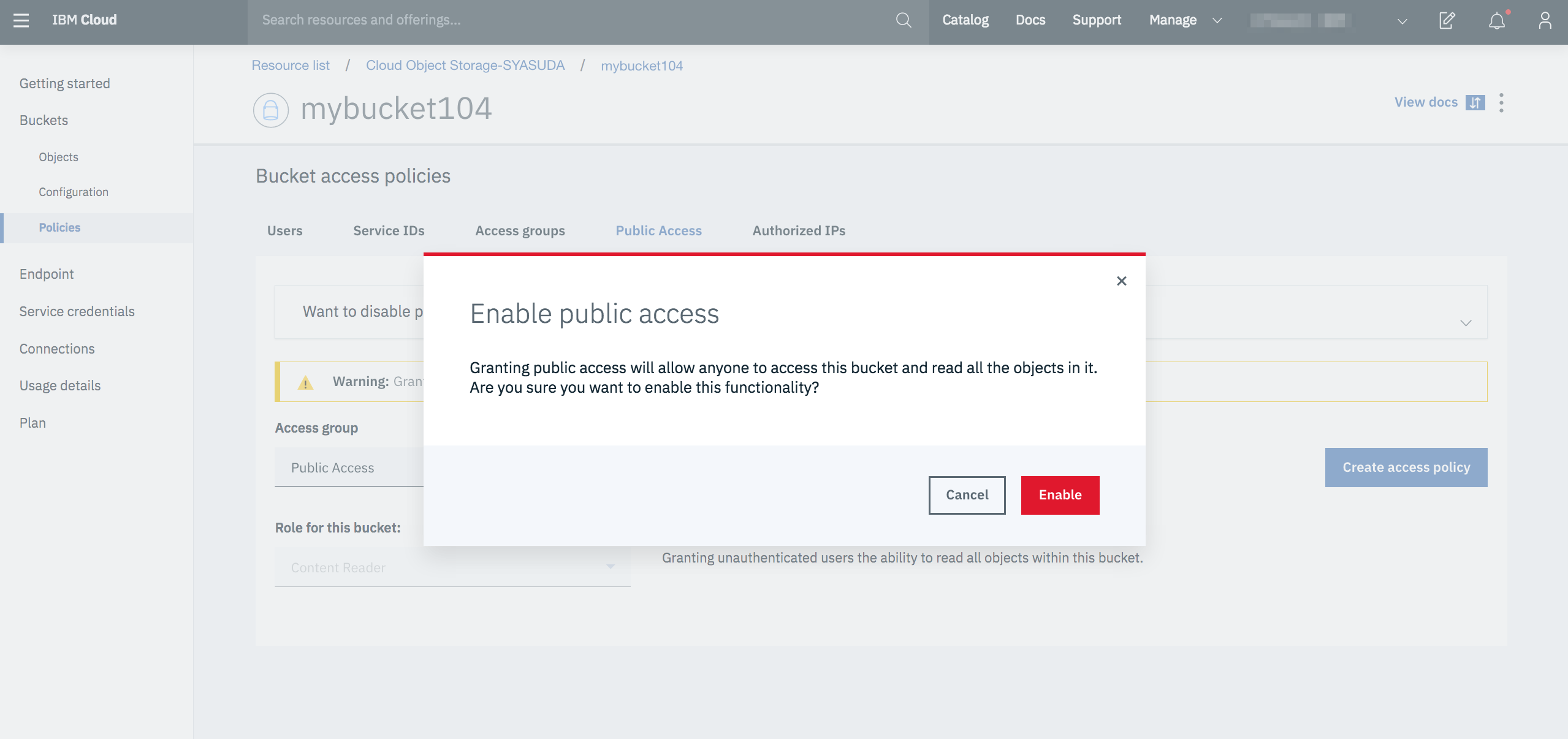Open the hamburger navigation menu

21,20
